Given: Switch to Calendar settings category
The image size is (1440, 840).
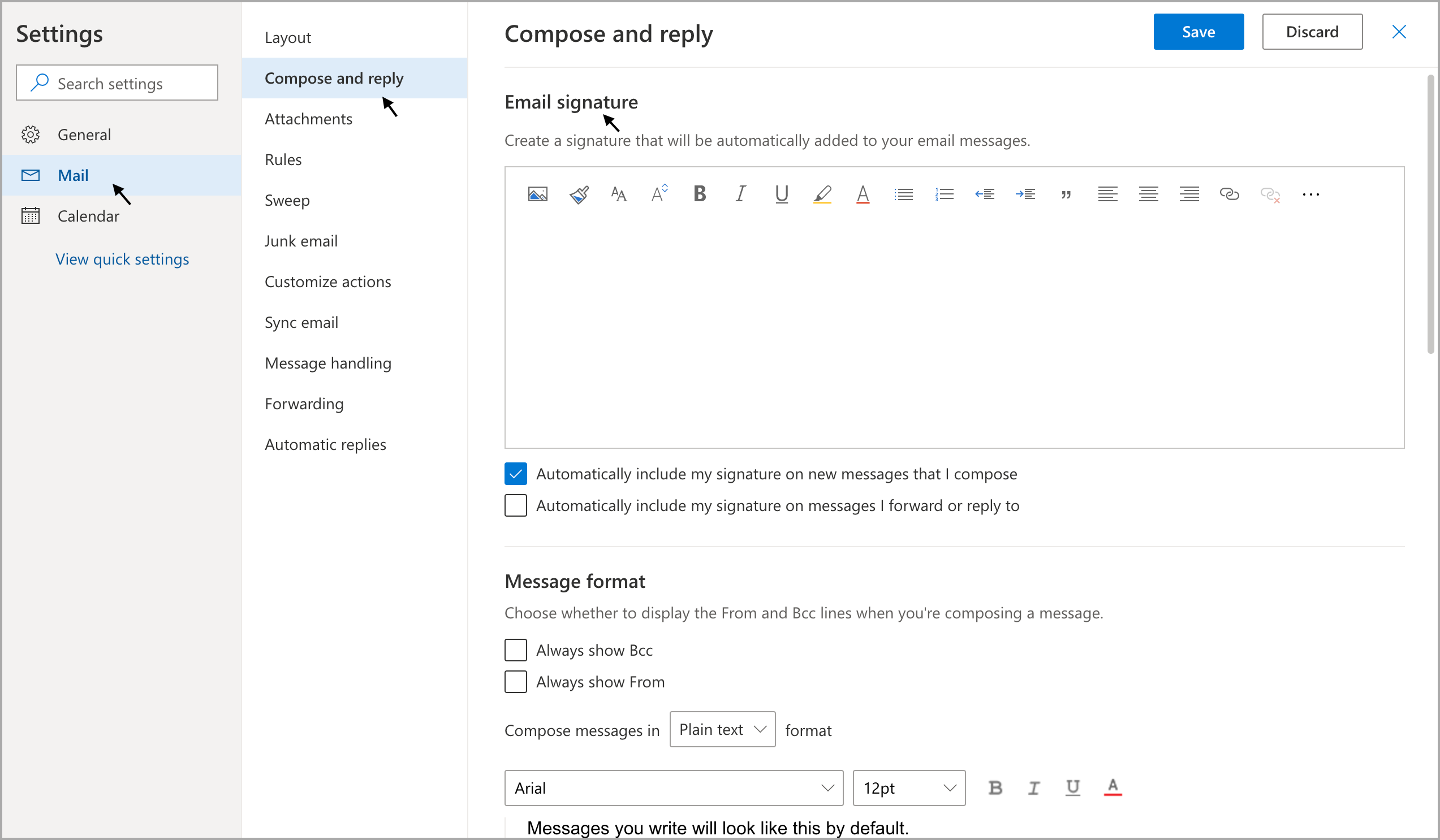Looking at the screenshot, I should coord(88,216).
